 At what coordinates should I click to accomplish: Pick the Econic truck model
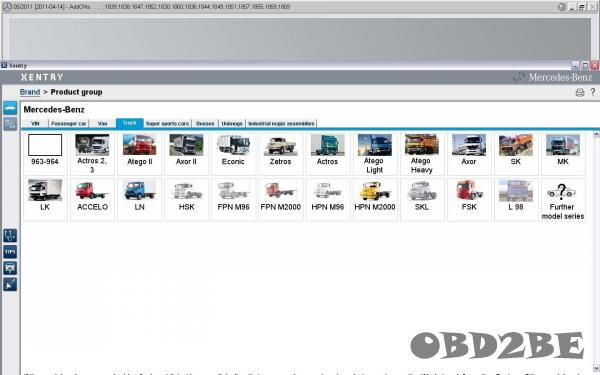click(x=233, y=154)
